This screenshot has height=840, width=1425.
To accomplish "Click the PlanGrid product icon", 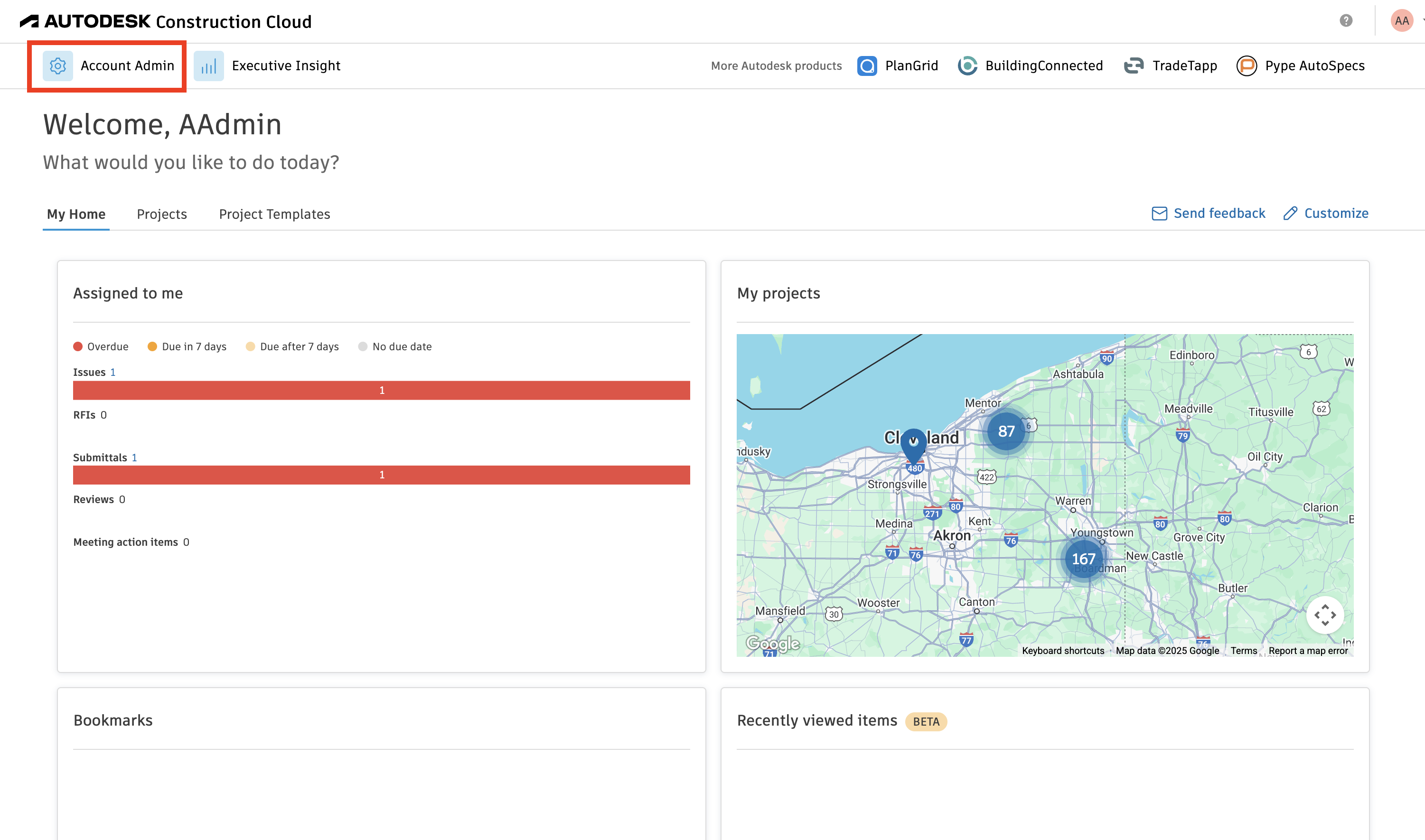I will pos(867,65).
